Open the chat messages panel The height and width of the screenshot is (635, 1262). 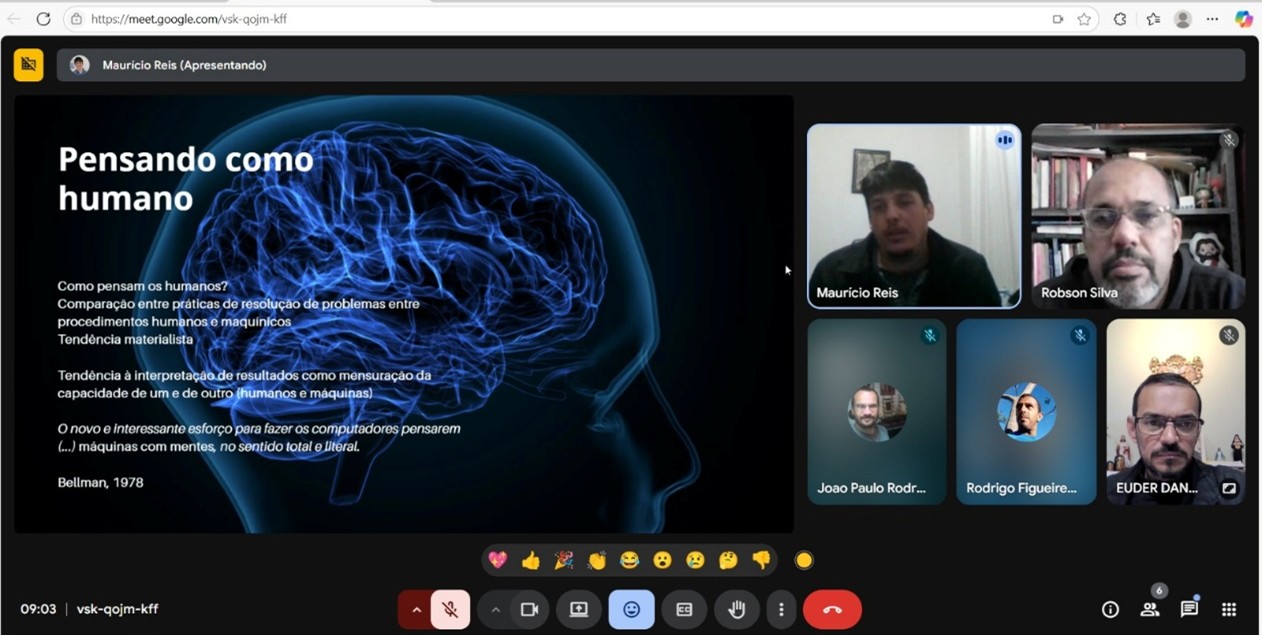coord(1189,609)
